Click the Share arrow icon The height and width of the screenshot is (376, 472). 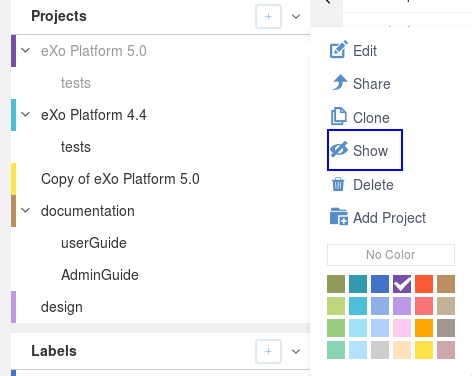(339, 82)
